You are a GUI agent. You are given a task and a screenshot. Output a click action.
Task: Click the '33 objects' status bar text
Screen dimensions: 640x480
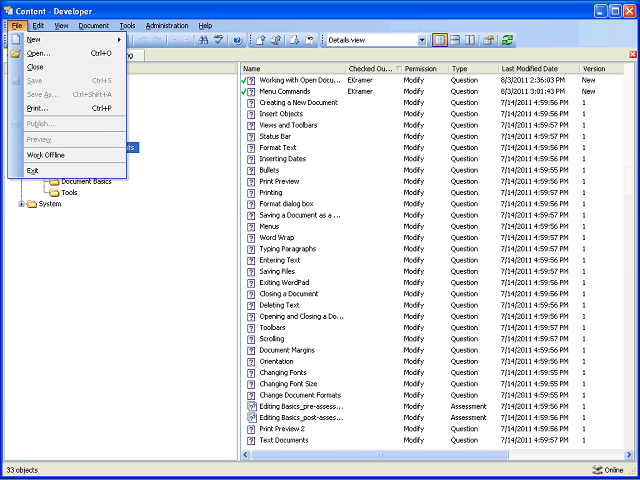click(22, 470)
